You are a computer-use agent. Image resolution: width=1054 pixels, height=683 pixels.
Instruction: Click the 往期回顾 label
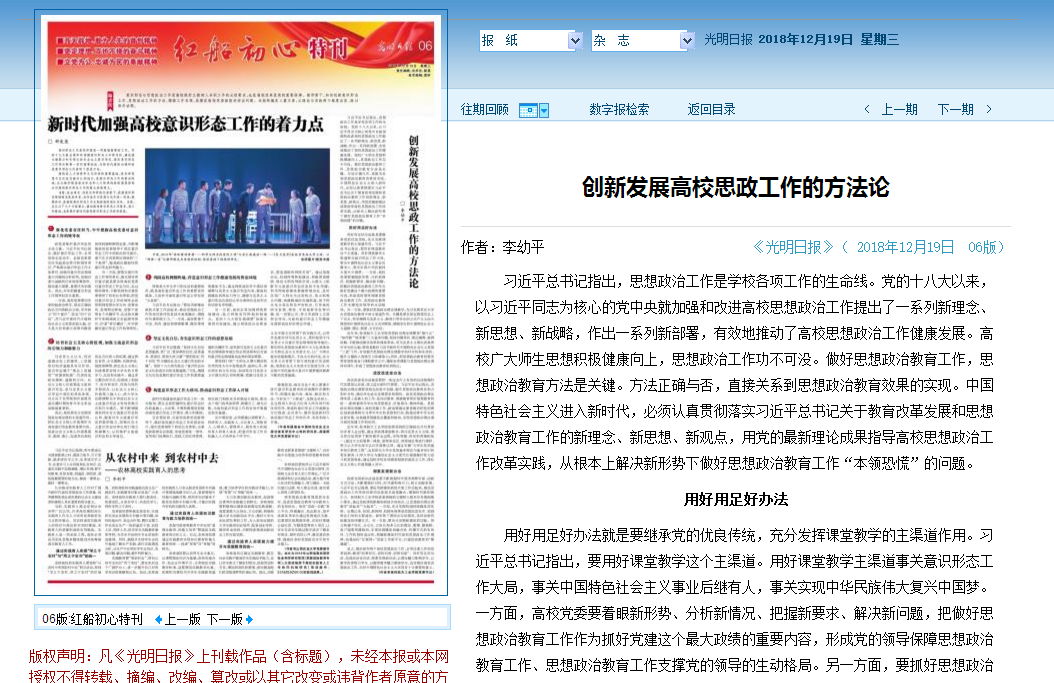pyautogui.click(x=484, y=110)
